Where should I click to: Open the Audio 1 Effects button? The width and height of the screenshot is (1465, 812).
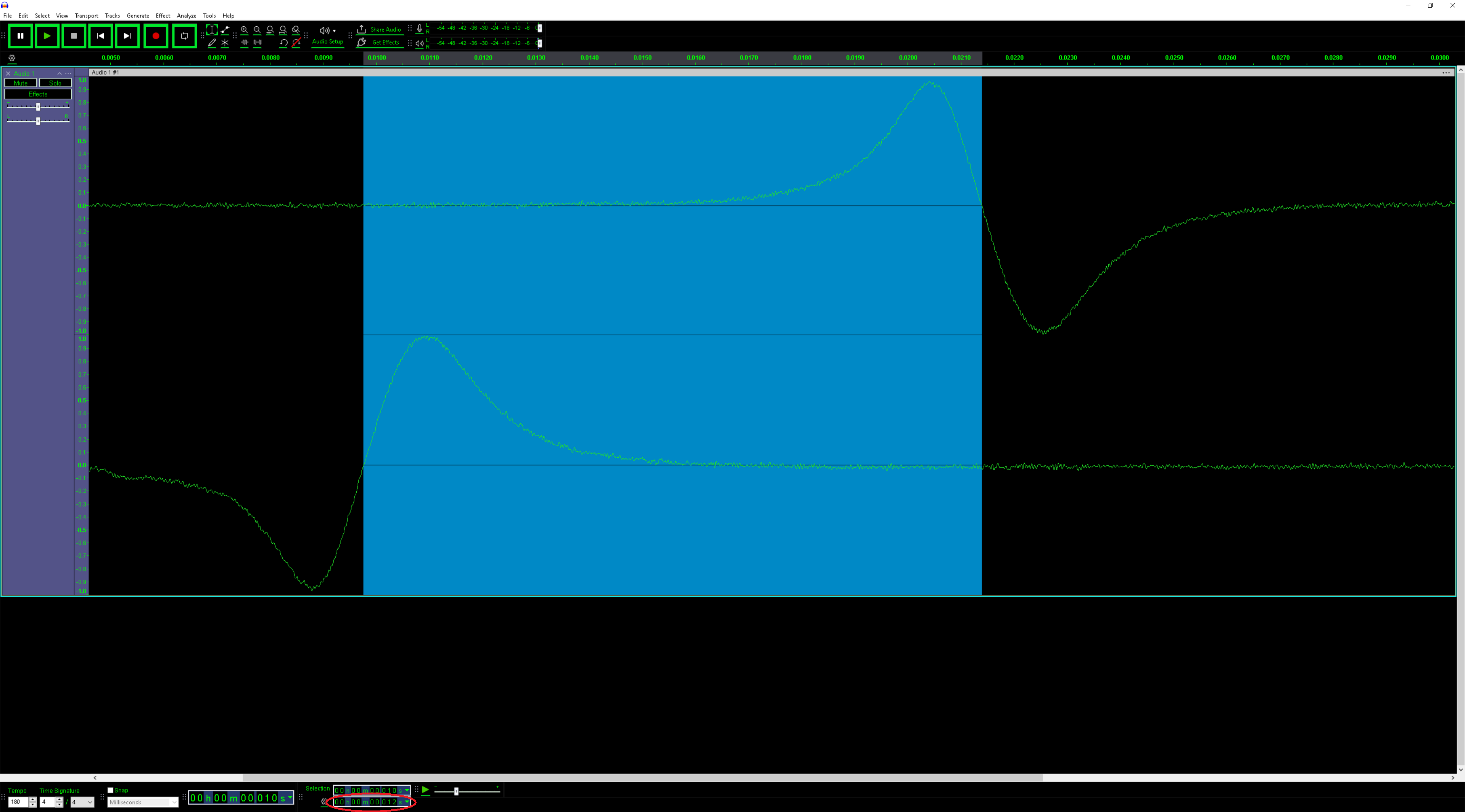(x=38, y=94)
